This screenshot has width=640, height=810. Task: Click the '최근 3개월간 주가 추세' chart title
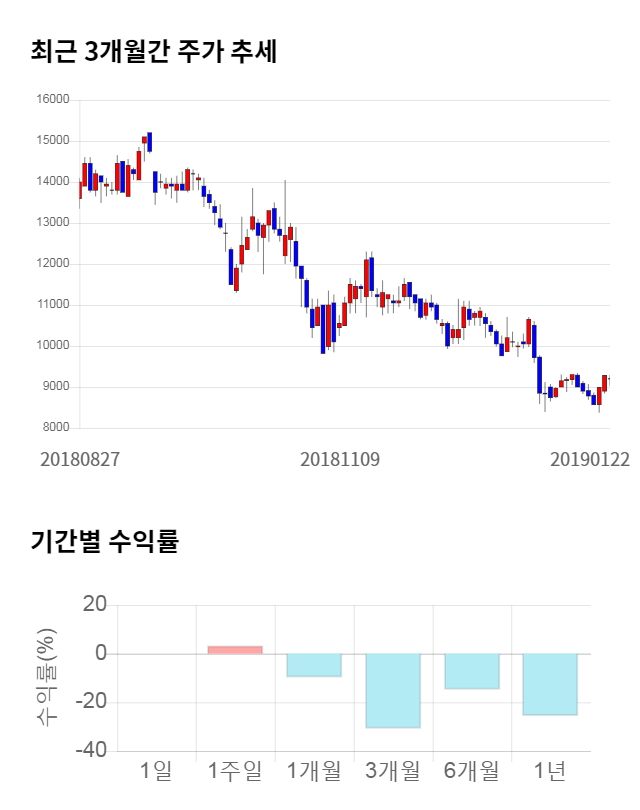(x=154, y=51)
